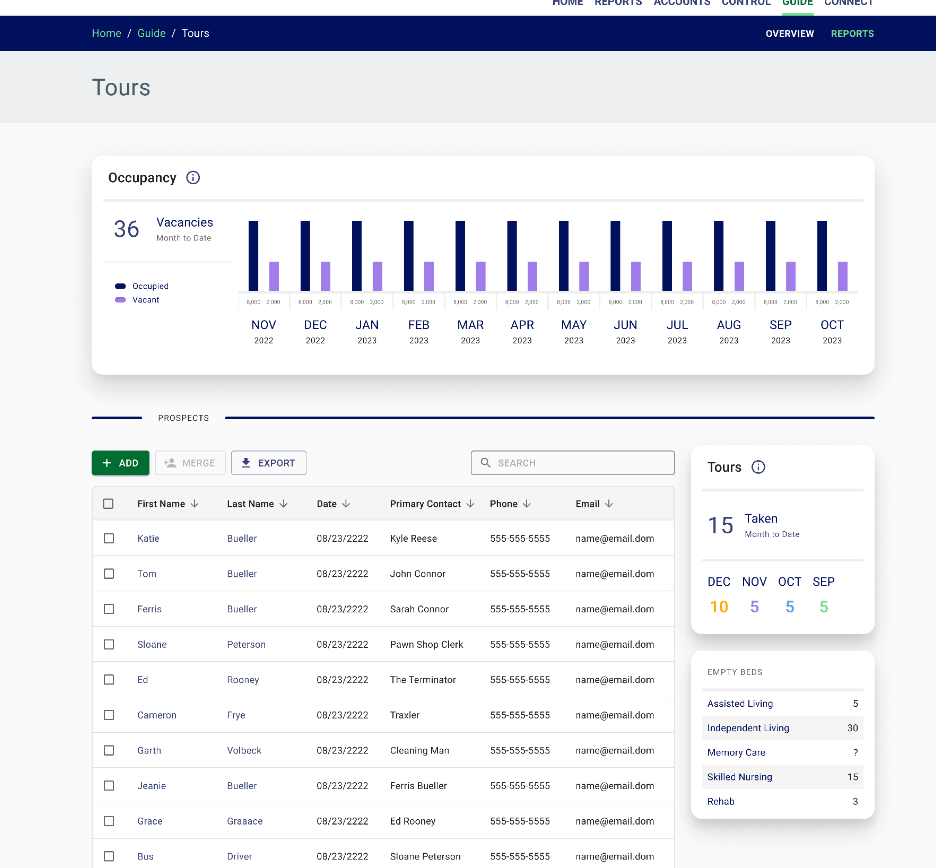This screenshot has width=936, height=868.
Task: Click inside the search input field
Action: click(573, 462)
